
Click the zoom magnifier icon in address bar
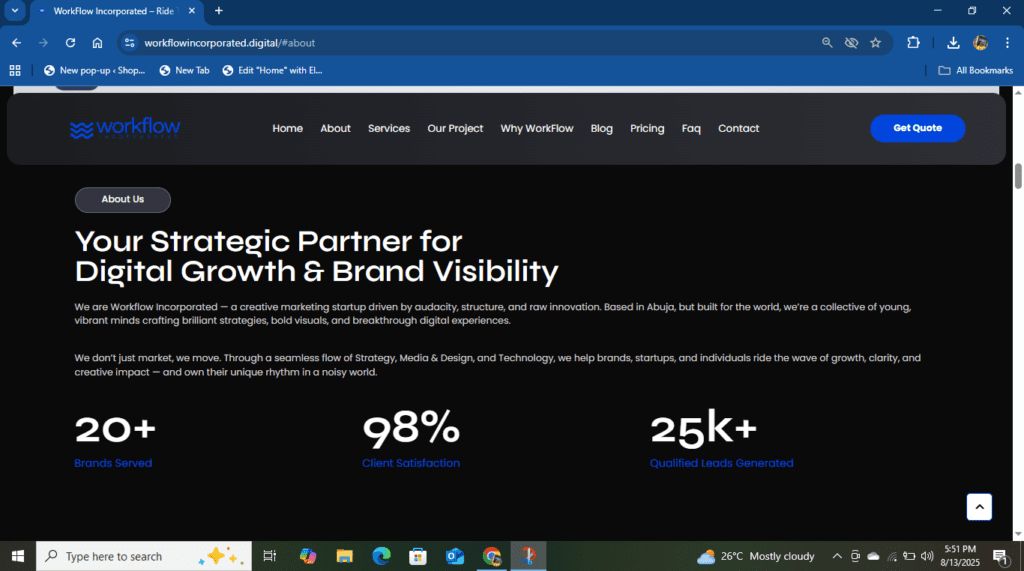pyautogui.click(x=827, y=43)
